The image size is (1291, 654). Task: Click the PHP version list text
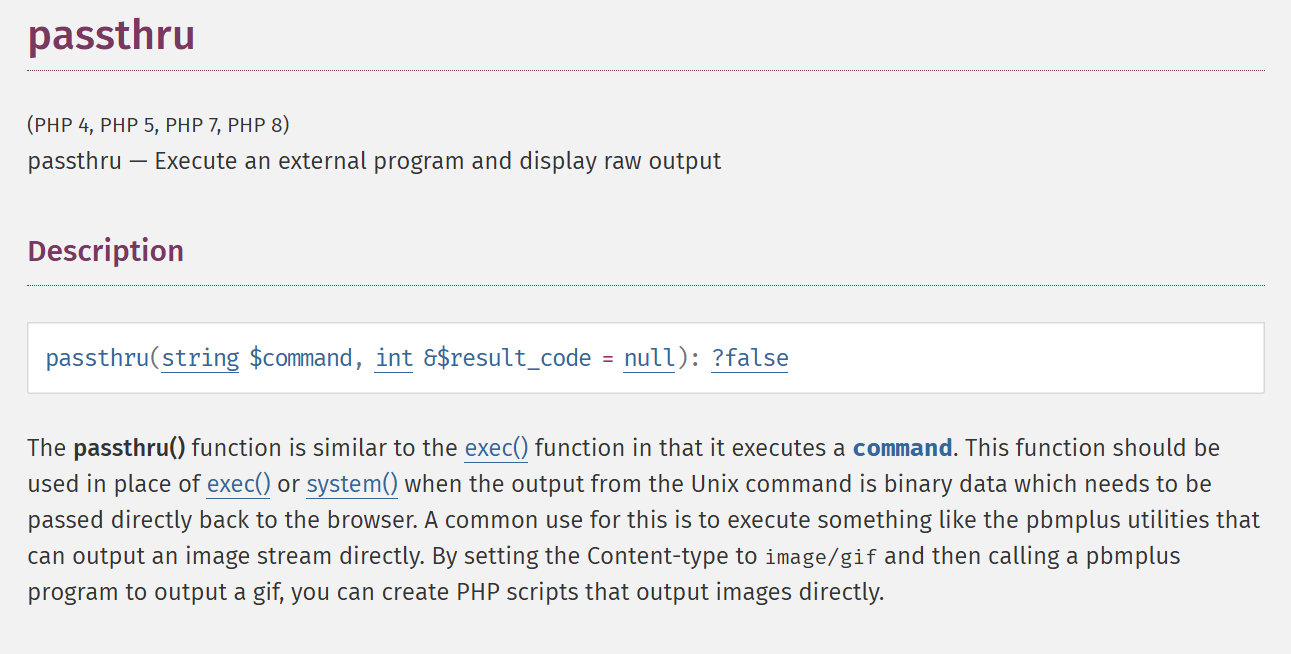[158, 125]
